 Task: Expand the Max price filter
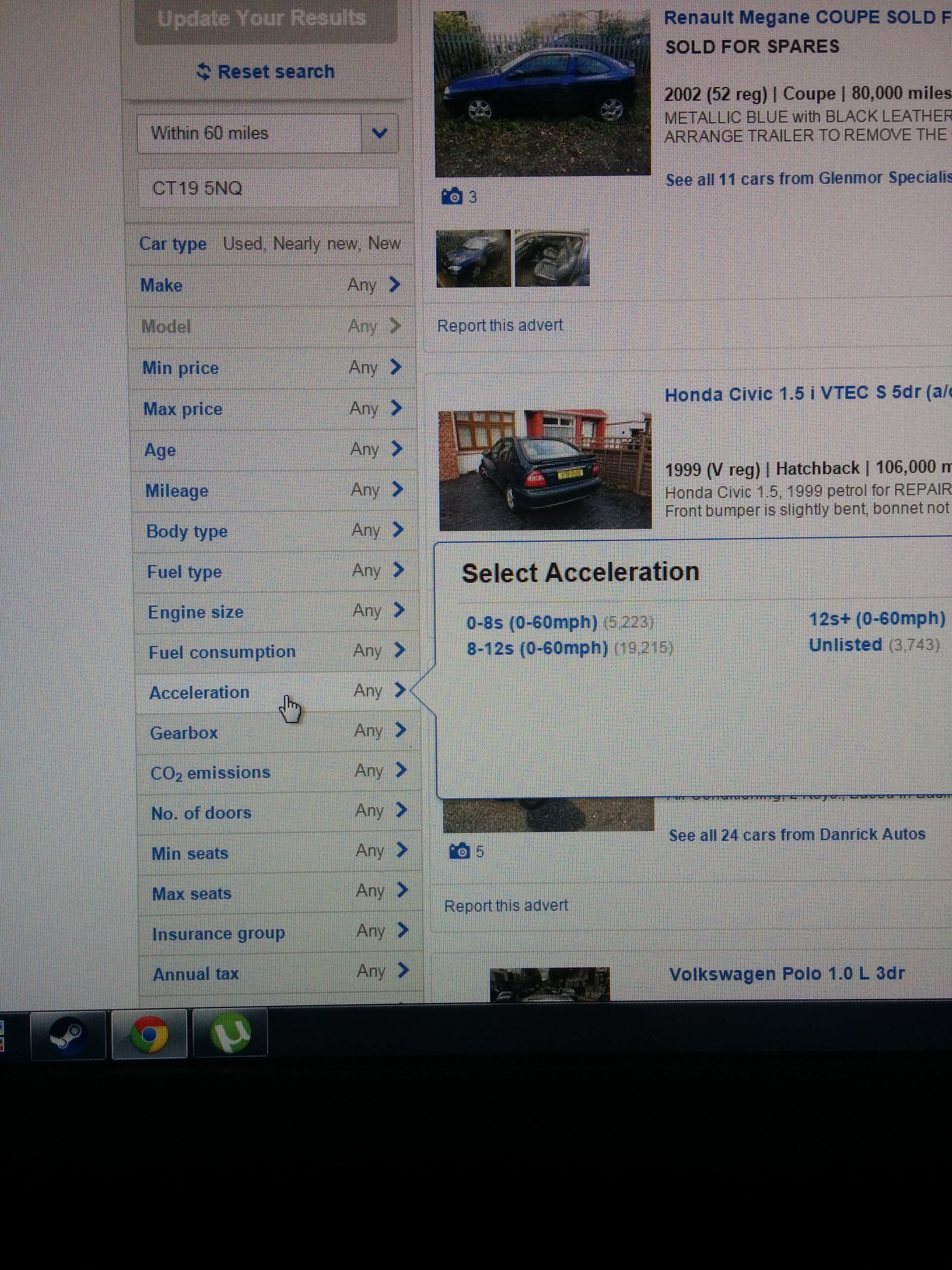tap(274, 409)
